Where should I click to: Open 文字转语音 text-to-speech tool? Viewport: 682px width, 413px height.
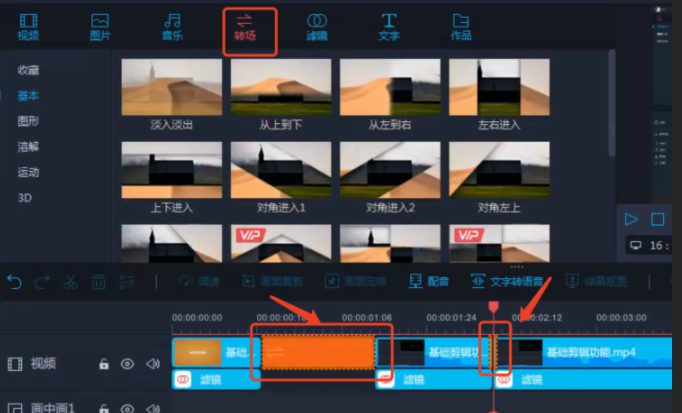[x=506, y=282]
